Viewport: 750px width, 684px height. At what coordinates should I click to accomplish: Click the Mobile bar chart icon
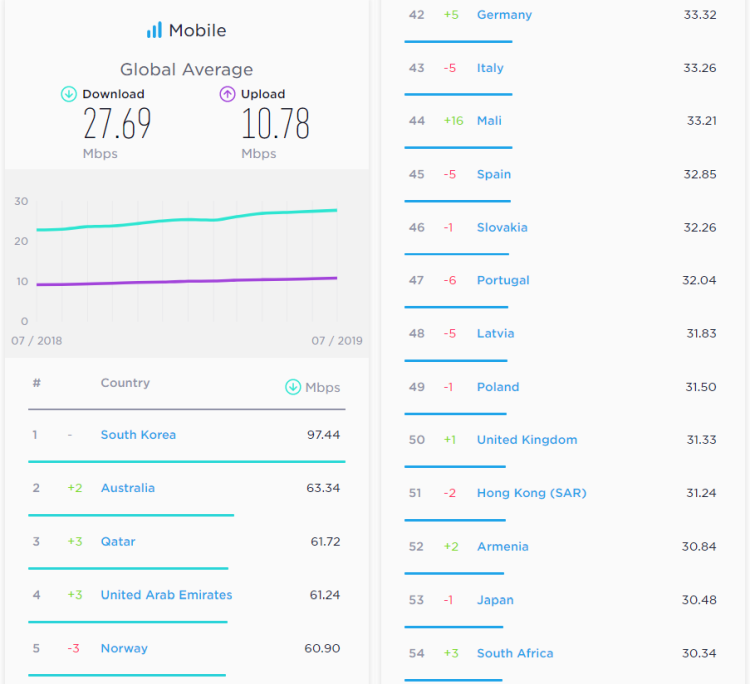154,30
